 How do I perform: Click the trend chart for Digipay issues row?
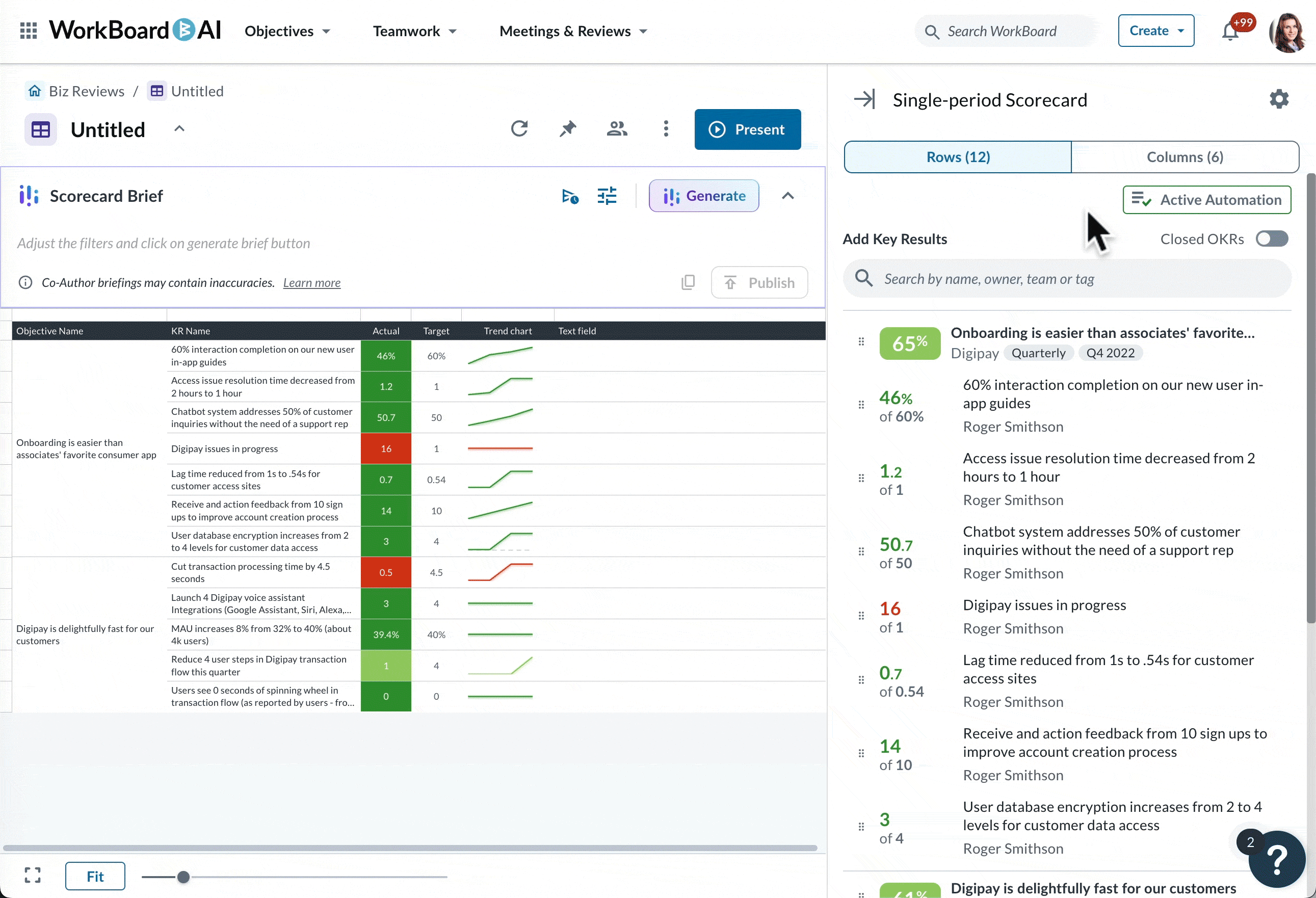500,448
